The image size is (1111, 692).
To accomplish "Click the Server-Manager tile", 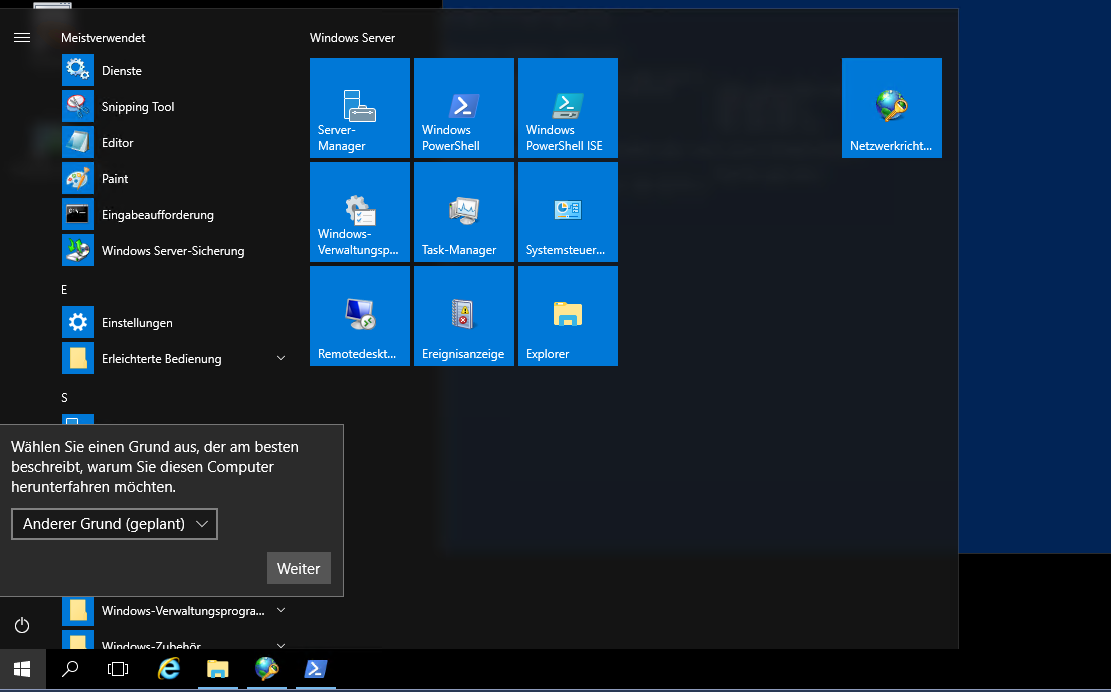I will coord(360,108).
